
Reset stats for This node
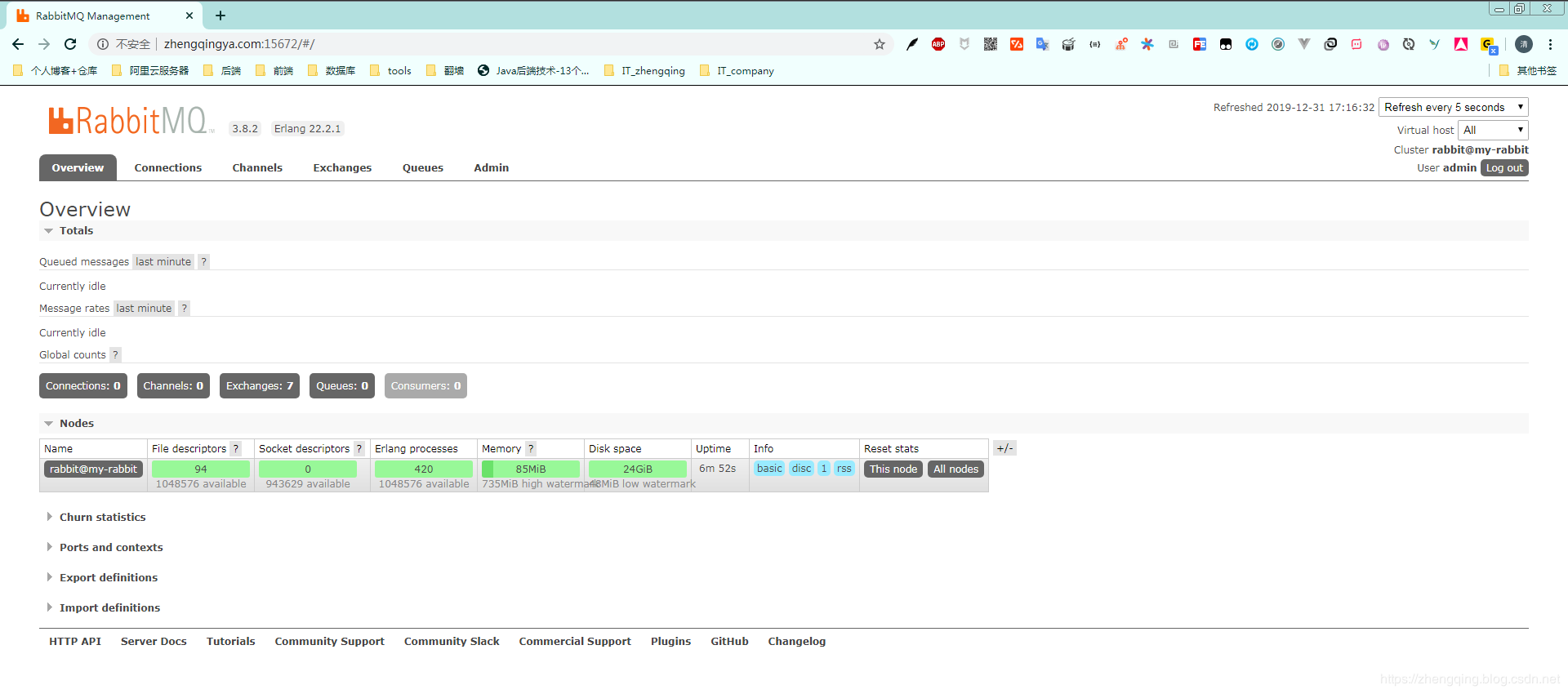coord(893,469)
